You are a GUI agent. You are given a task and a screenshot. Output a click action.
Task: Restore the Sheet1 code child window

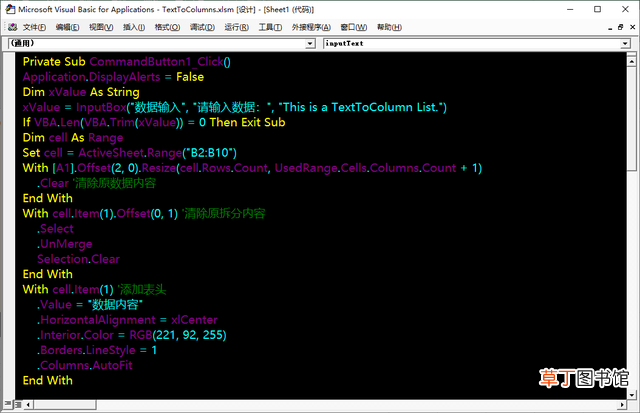click(620, 27)
